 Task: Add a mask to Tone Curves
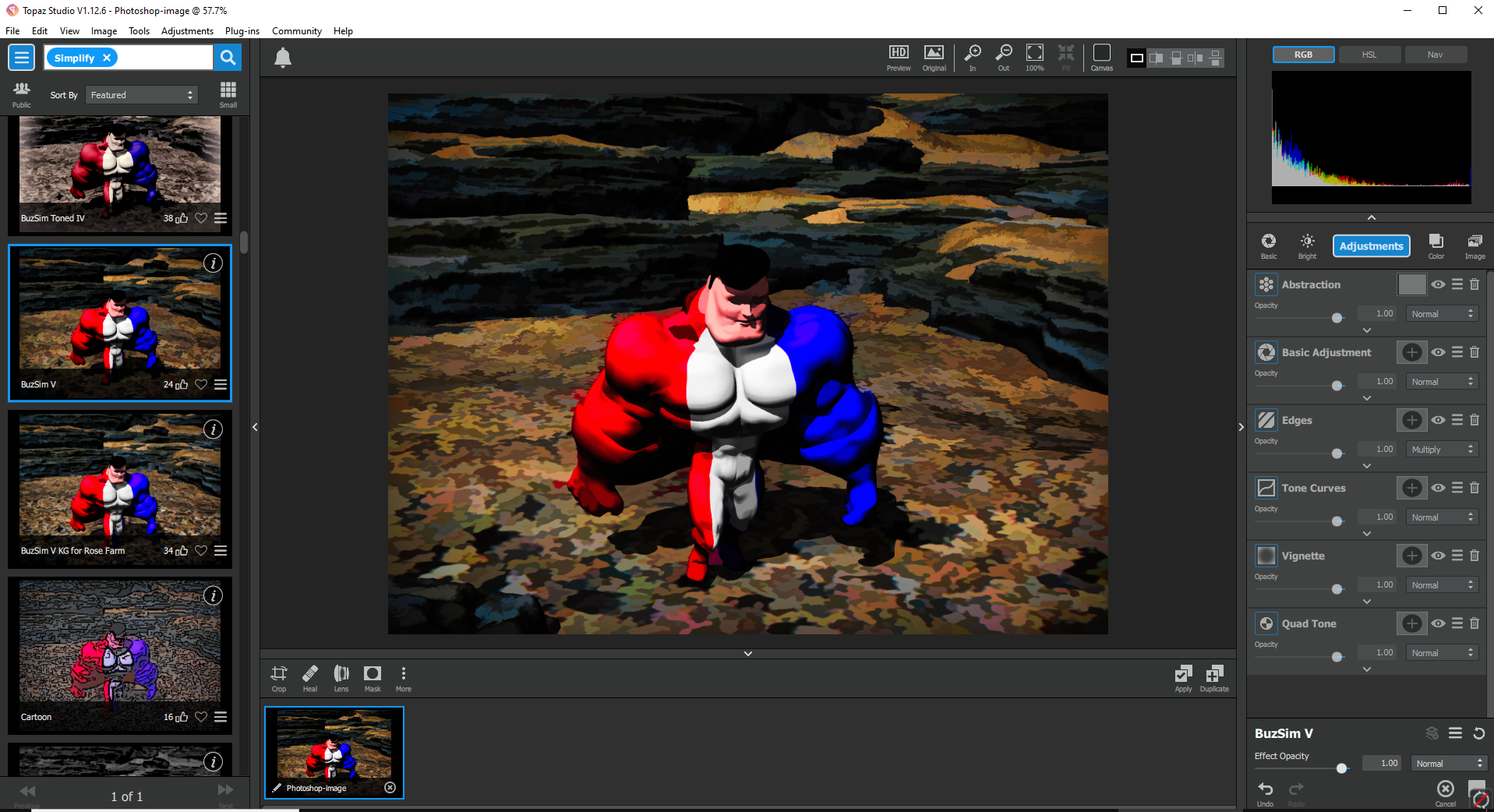1412,488
